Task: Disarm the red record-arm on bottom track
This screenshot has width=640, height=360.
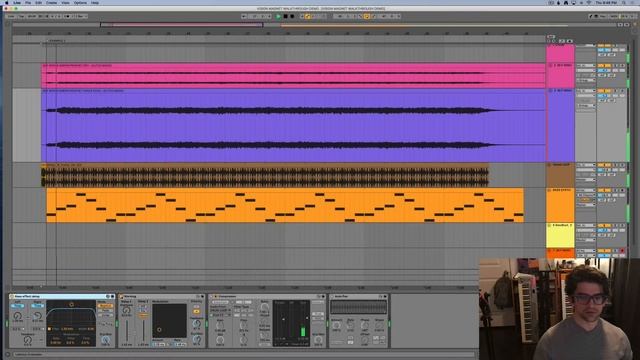Action: pos(622,251)
